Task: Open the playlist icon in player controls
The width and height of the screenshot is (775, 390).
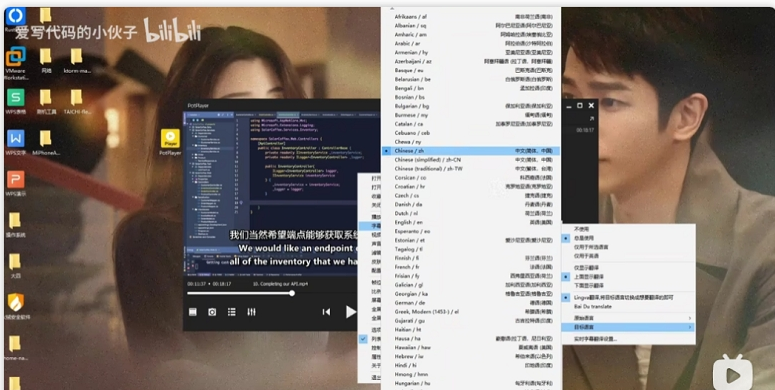Action: coord(231,312)
